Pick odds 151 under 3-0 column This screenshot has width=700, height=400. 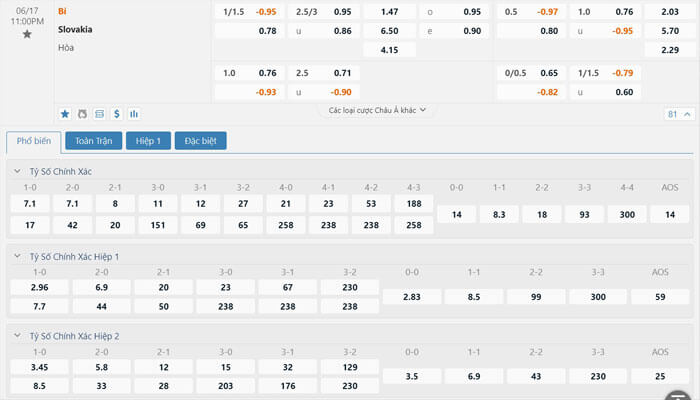[x=158, y=225]
